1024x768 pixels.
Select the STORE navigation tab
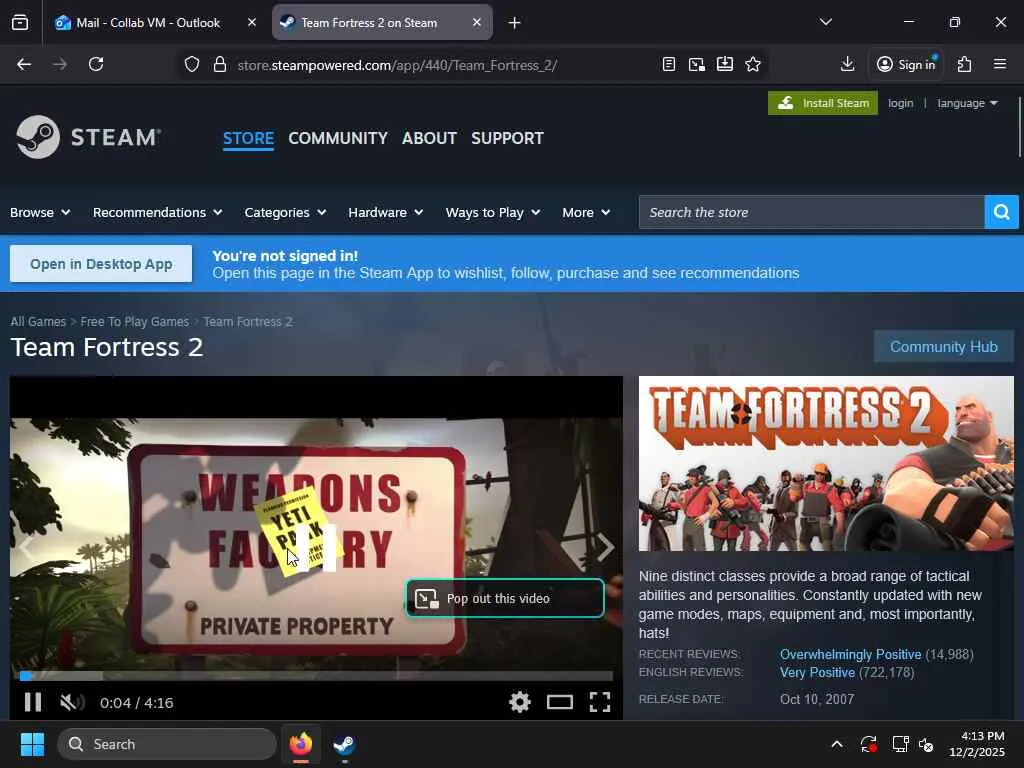[x=248, y=138]
